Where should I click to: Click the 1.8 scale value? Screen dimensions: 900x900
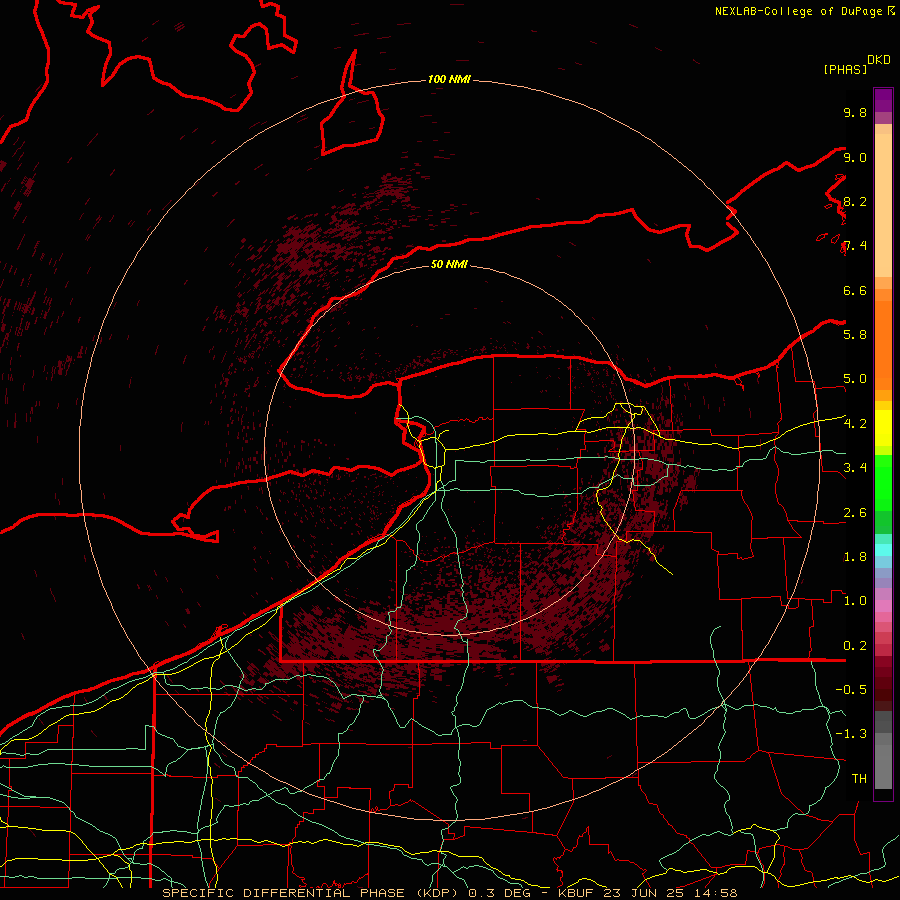point(855,557)
